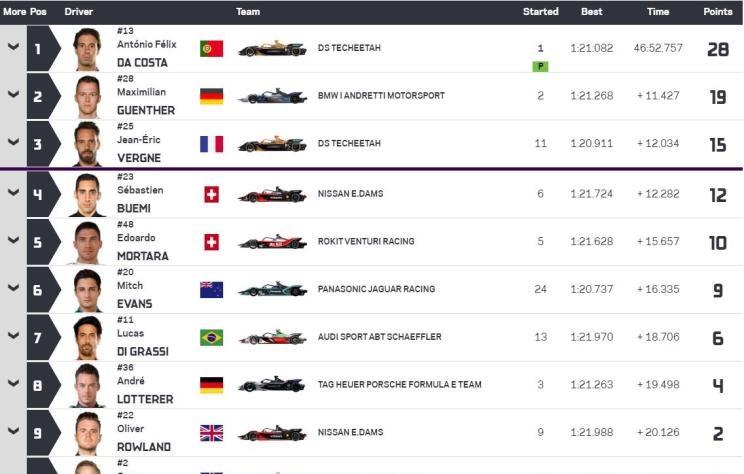Expand details for Oliver Rowland row
Image resolution: width=744 pixels, height=474 pixels.
click(13, 431)
